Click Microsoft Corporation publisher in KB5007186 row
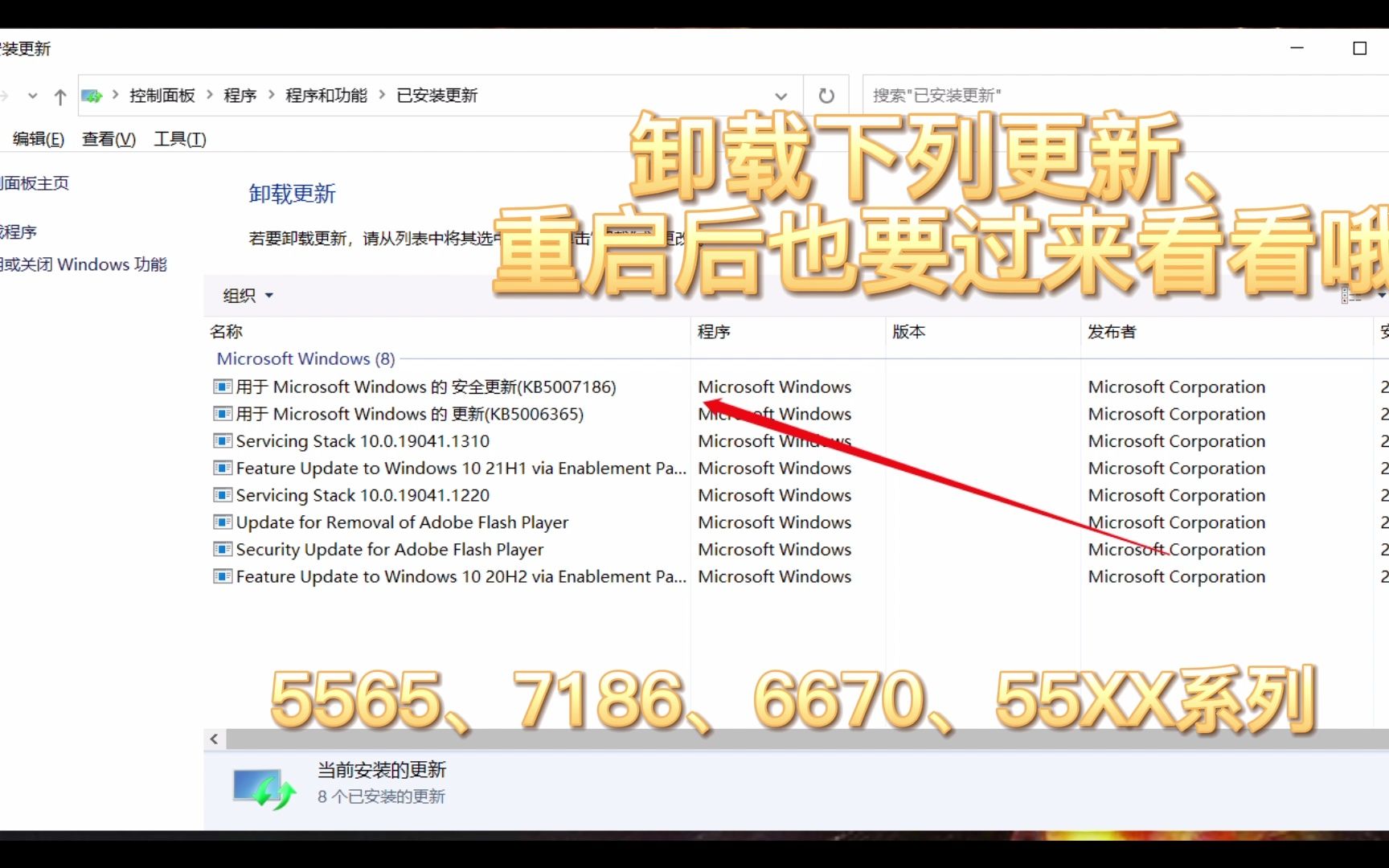This screenshot has width=1389, height=868. (x=1177, y=387)
